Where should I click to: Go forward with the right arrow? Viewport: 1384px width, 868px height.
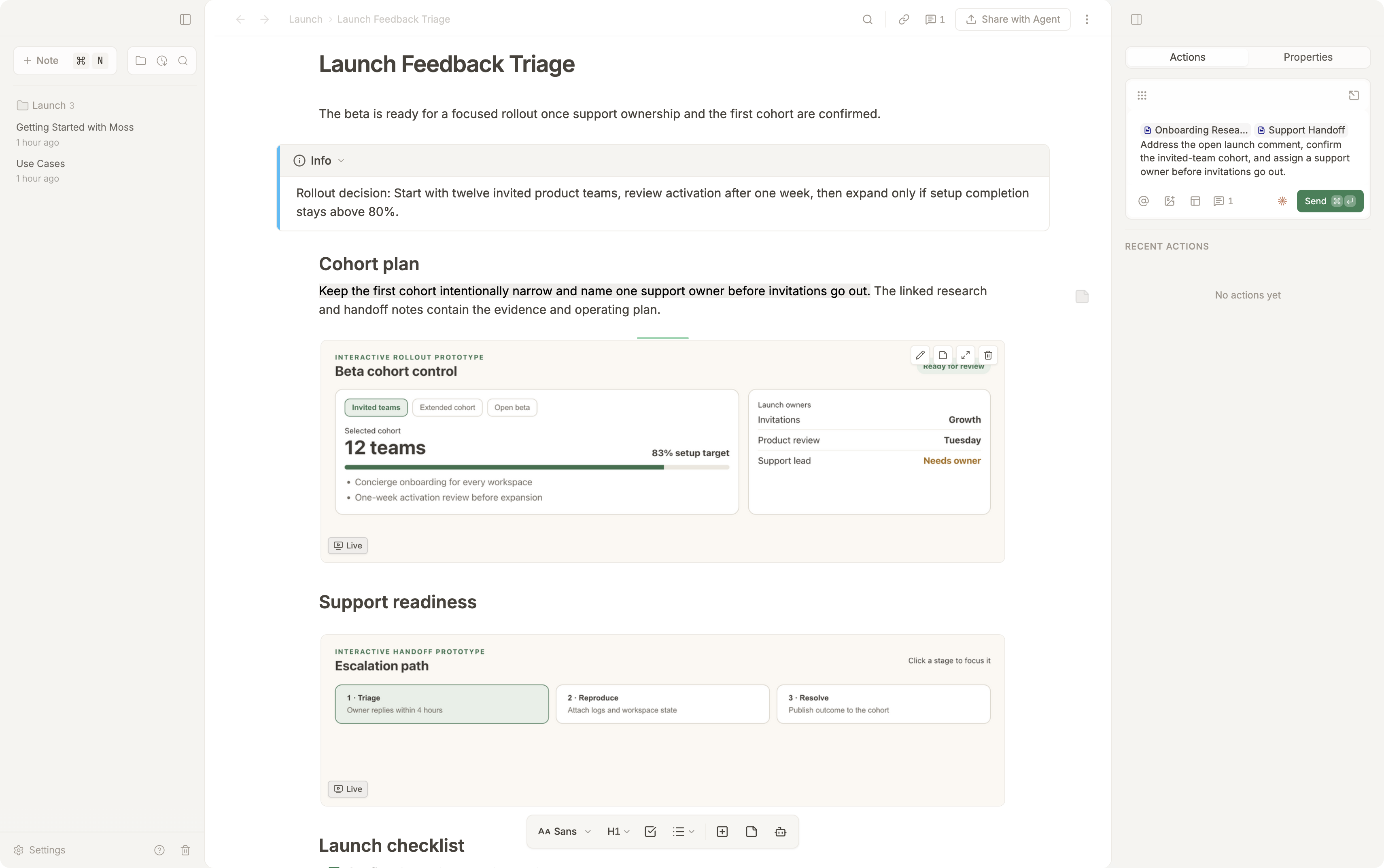264,19
